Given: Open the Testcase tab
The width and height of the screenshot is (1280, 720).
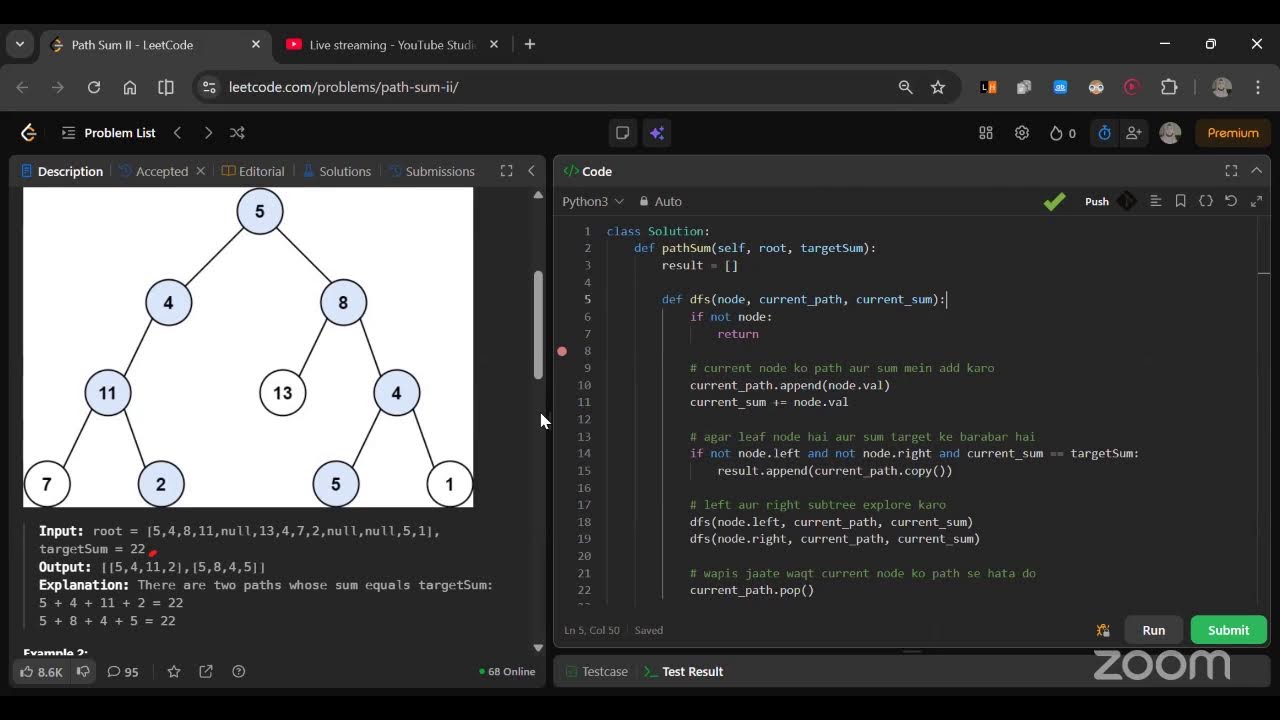Looking at the screenshot, I should 597,672.
